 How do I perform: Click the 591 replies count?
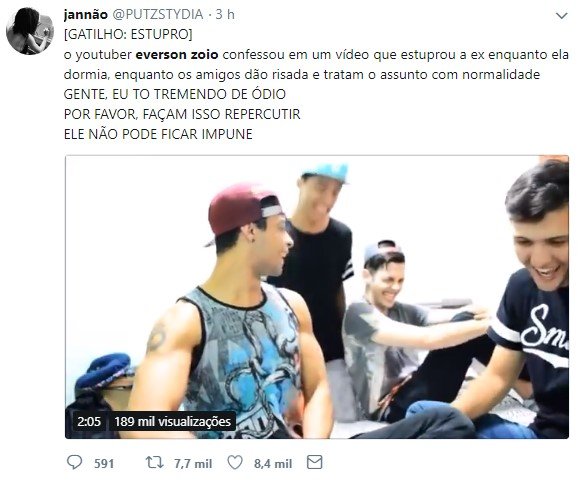[104, 464]
